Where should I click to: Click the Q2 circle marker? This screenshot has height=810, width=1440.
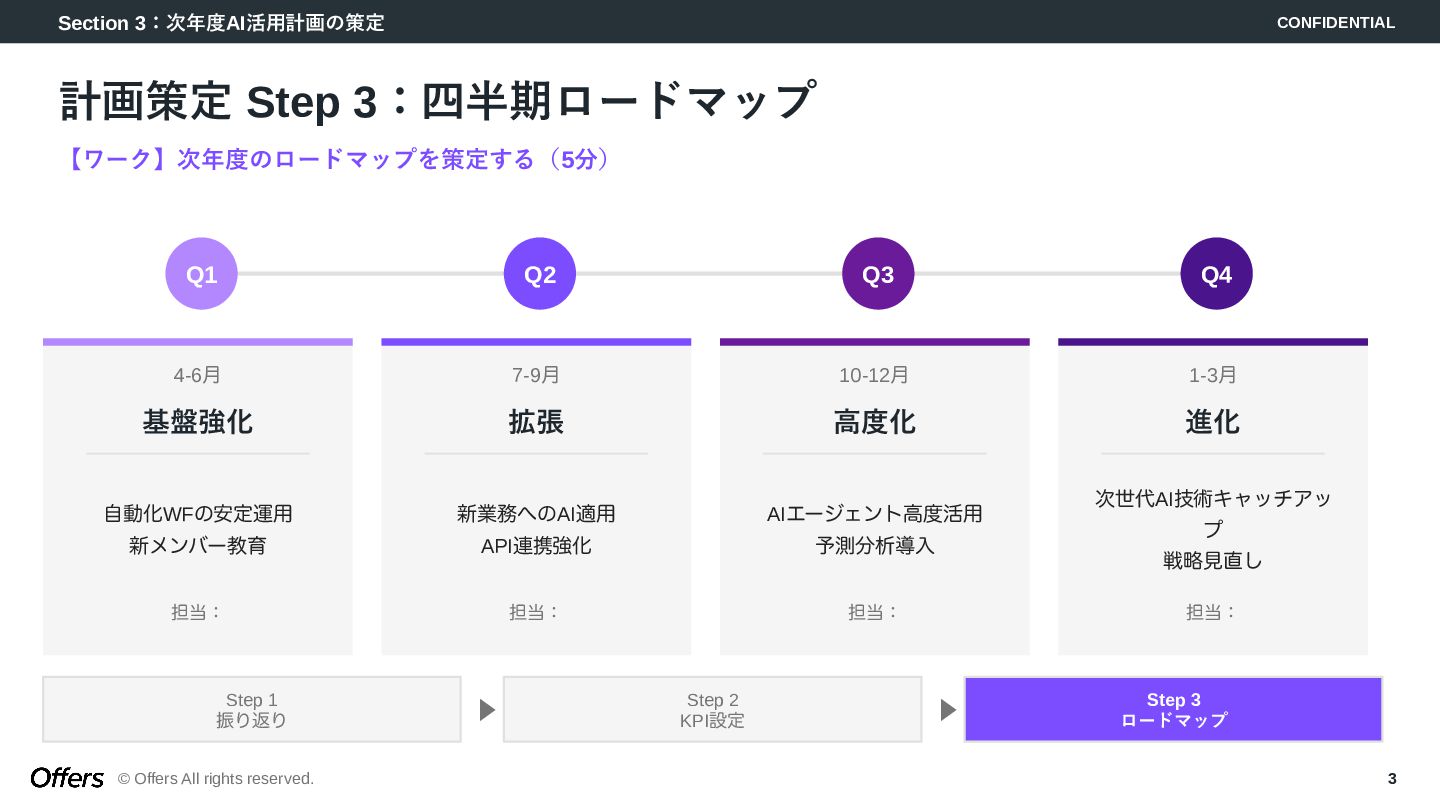pos(540,274)
